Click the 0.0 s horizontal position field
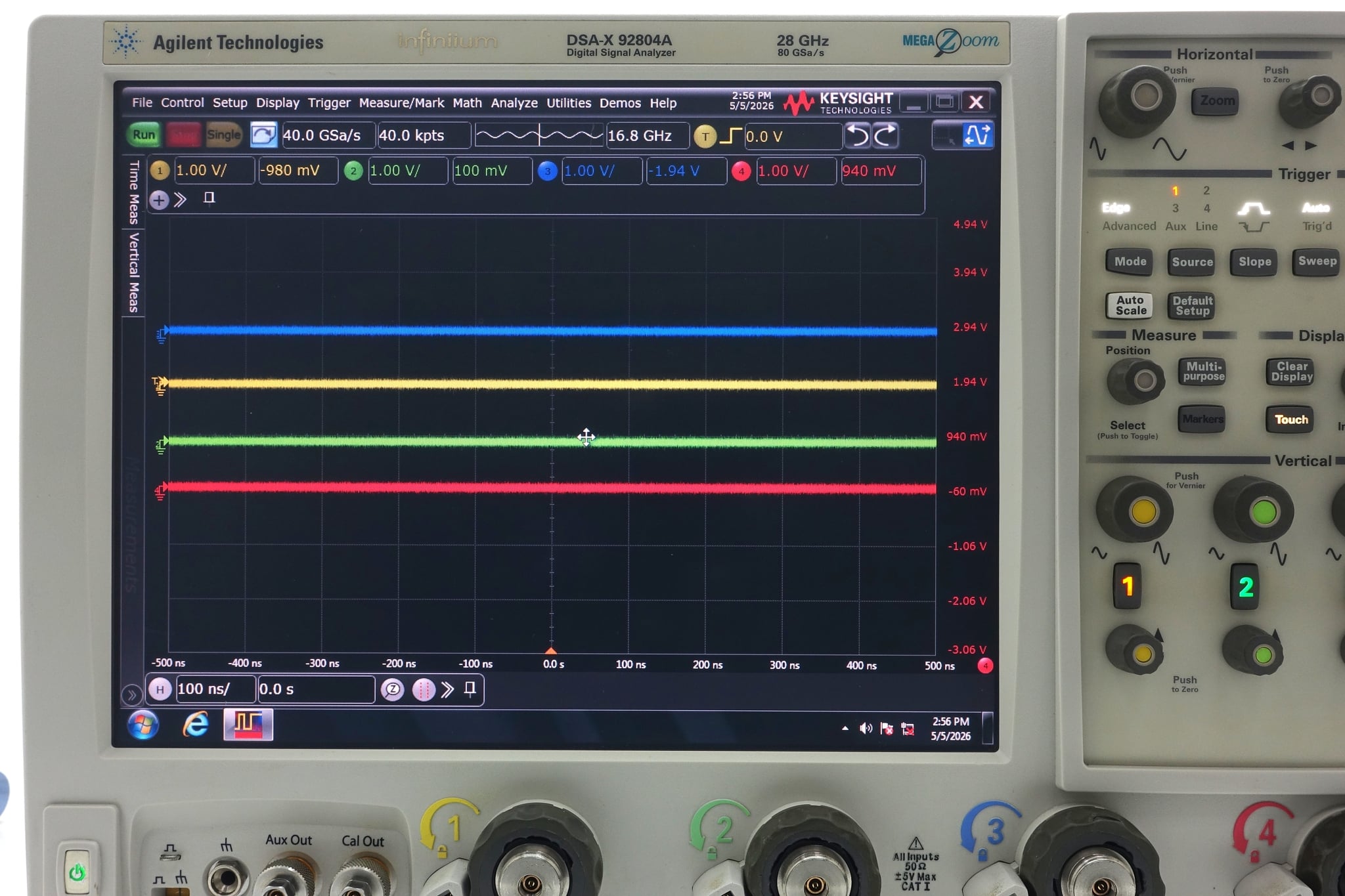Image resolution: width=1345 pixels, height=896 pixels. (x=316, y=689)
